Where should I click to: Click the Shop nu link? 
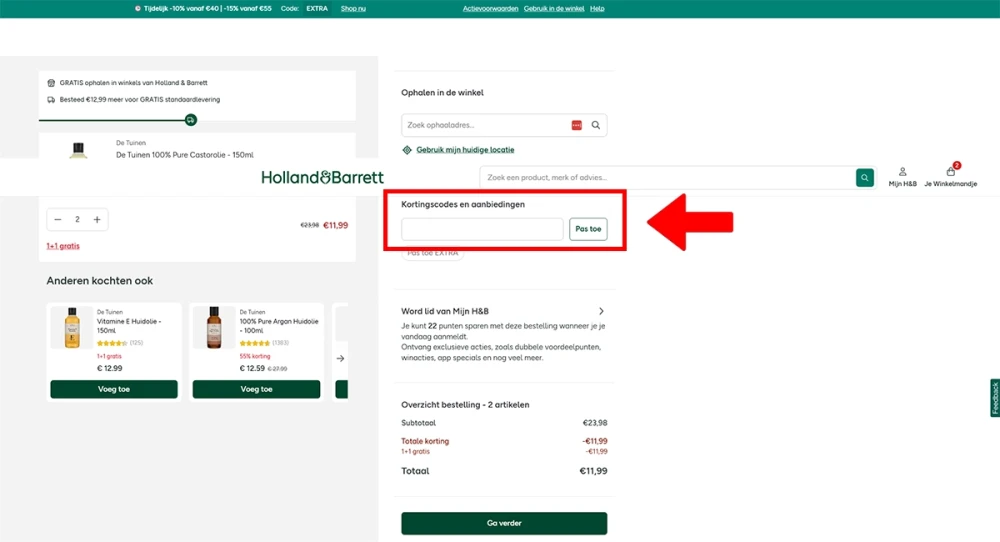tap(353, 8)
